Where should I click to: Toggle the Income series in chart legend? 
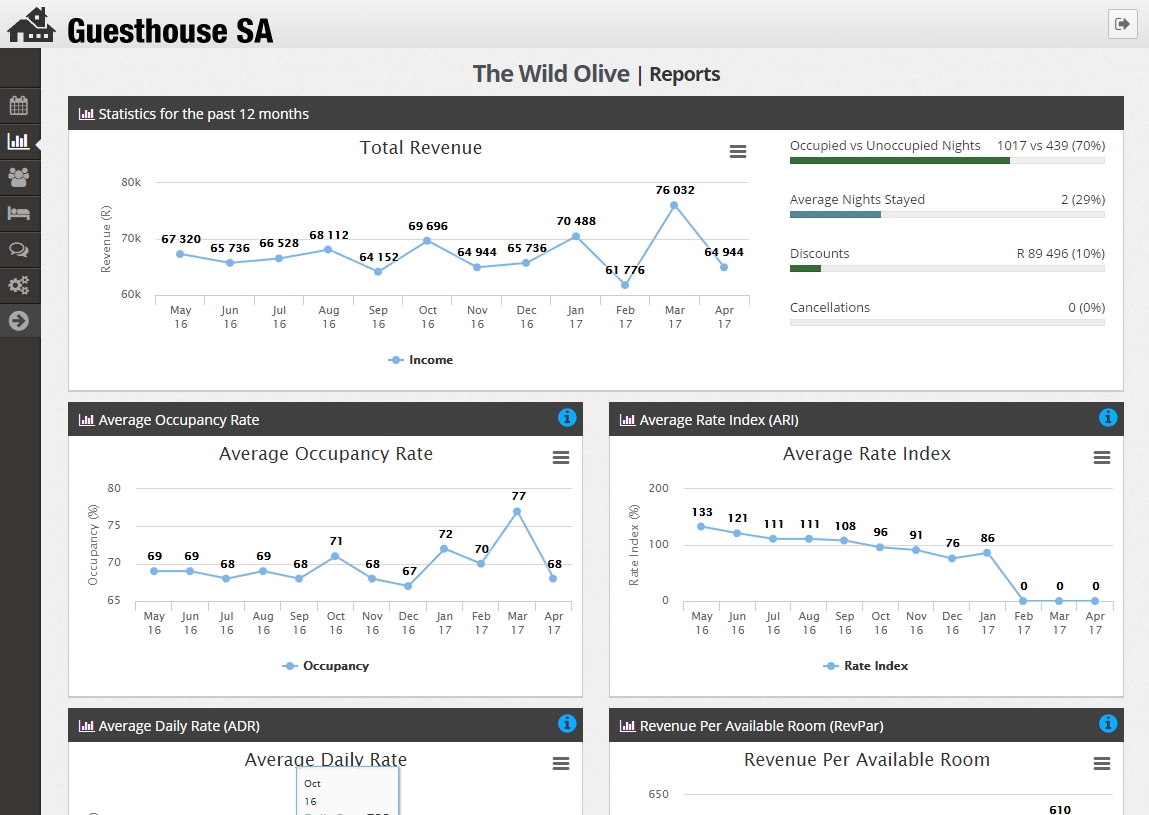pos(421,360)
